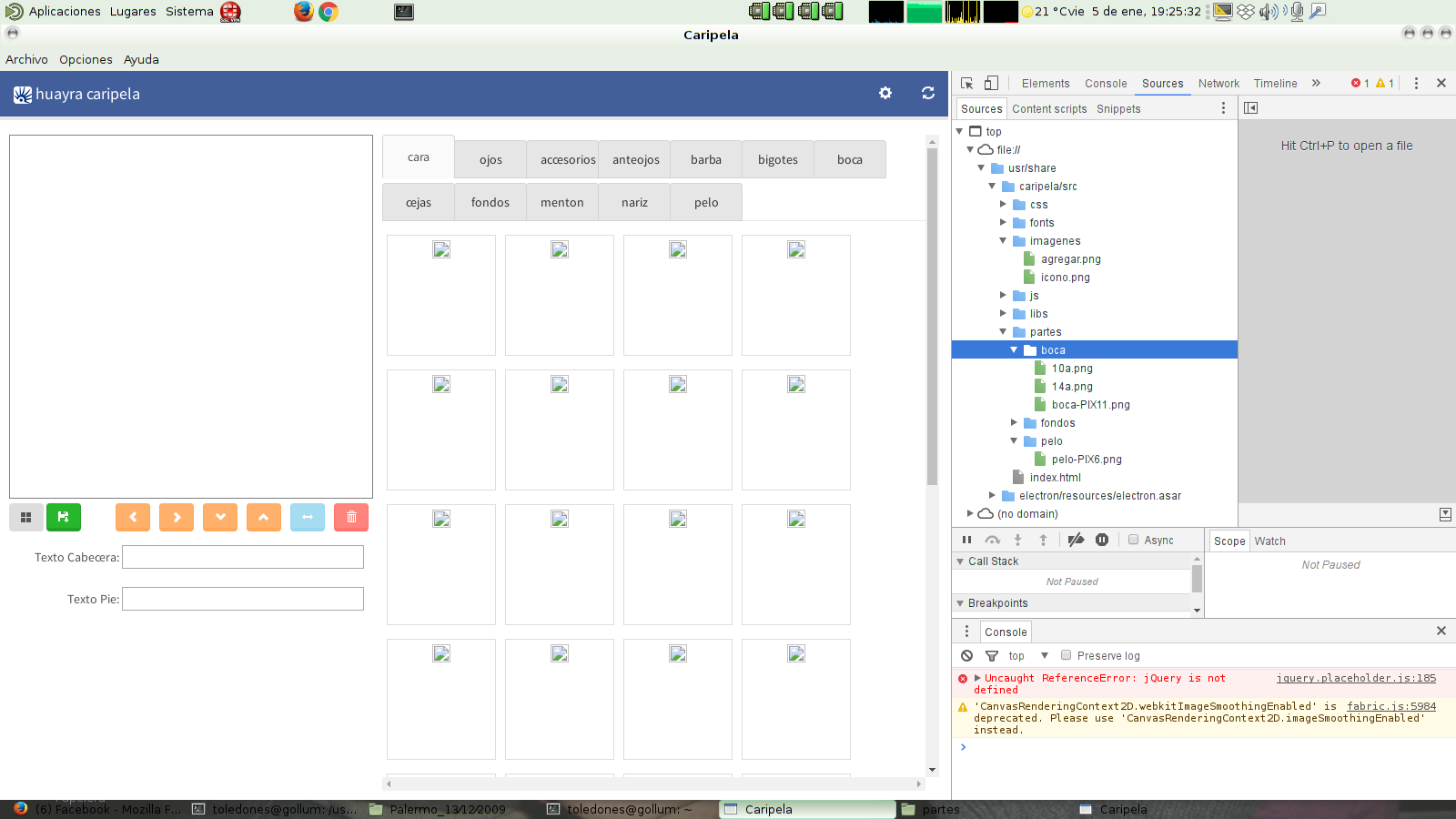Open the console filter funnel icon

click(x=992, y=655)
